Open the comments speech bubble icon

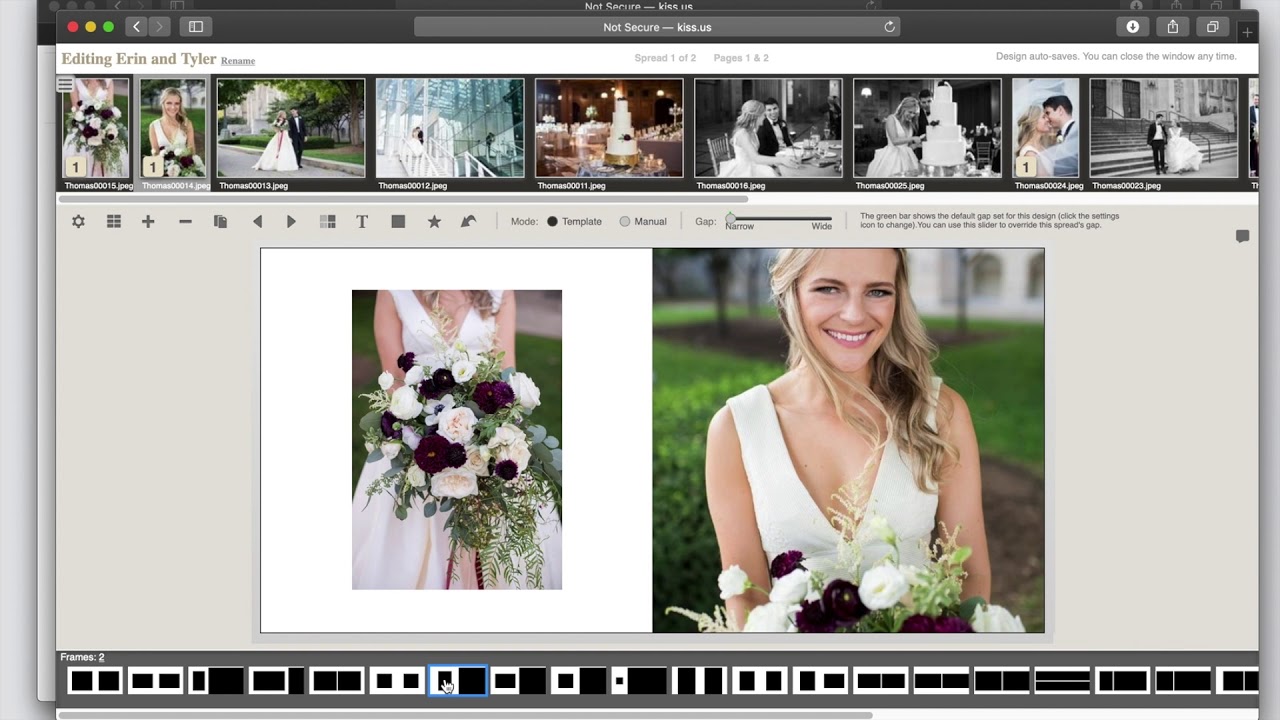pos(1242,236)
